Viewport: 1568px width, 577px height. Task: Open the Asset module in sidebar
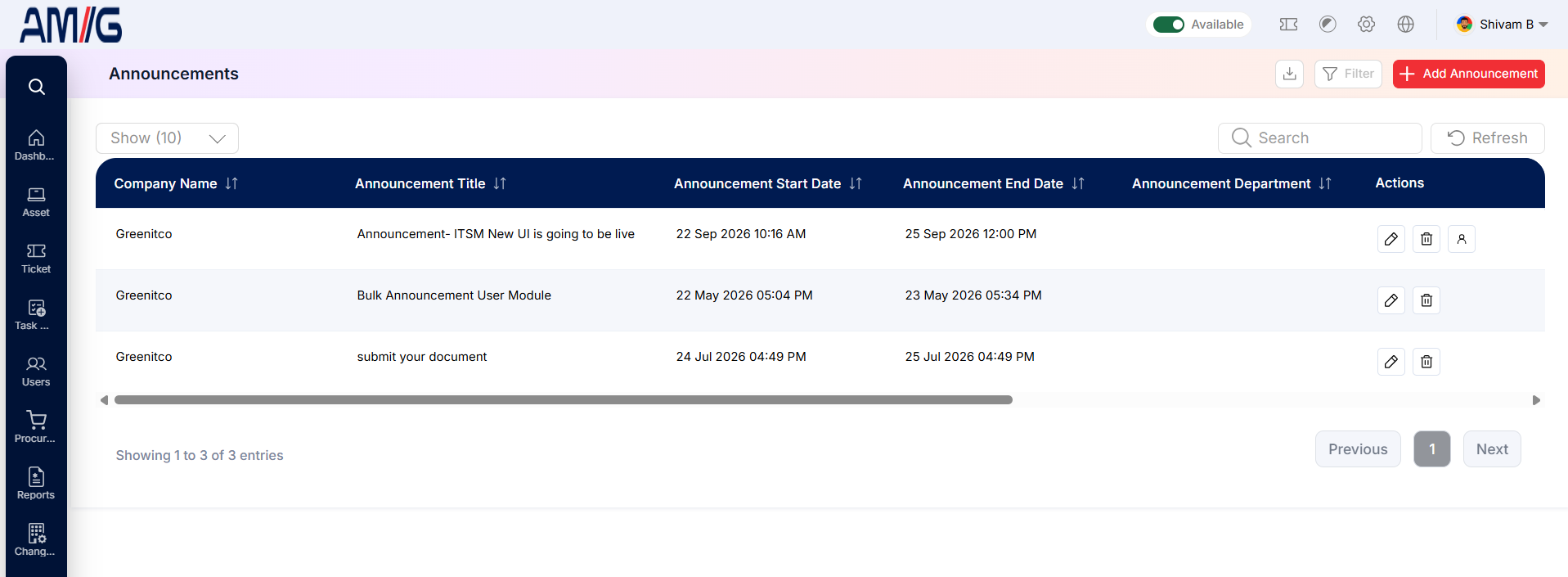point(36,201)
